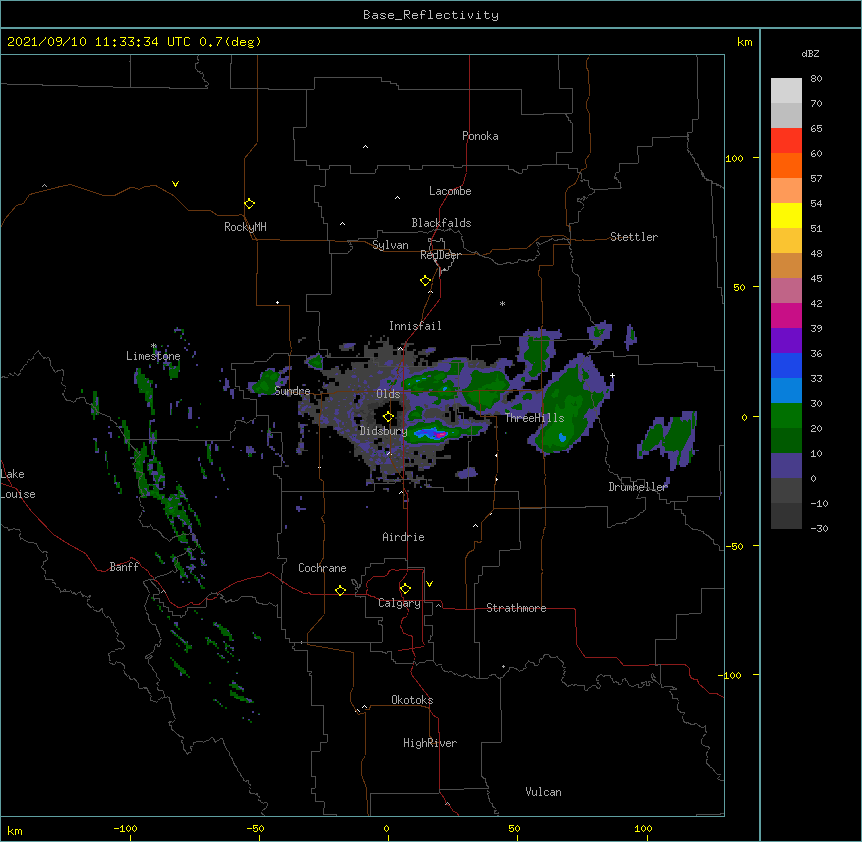
Task: Select the red 60-65 dBZ legend swatch
Action: 786,140
